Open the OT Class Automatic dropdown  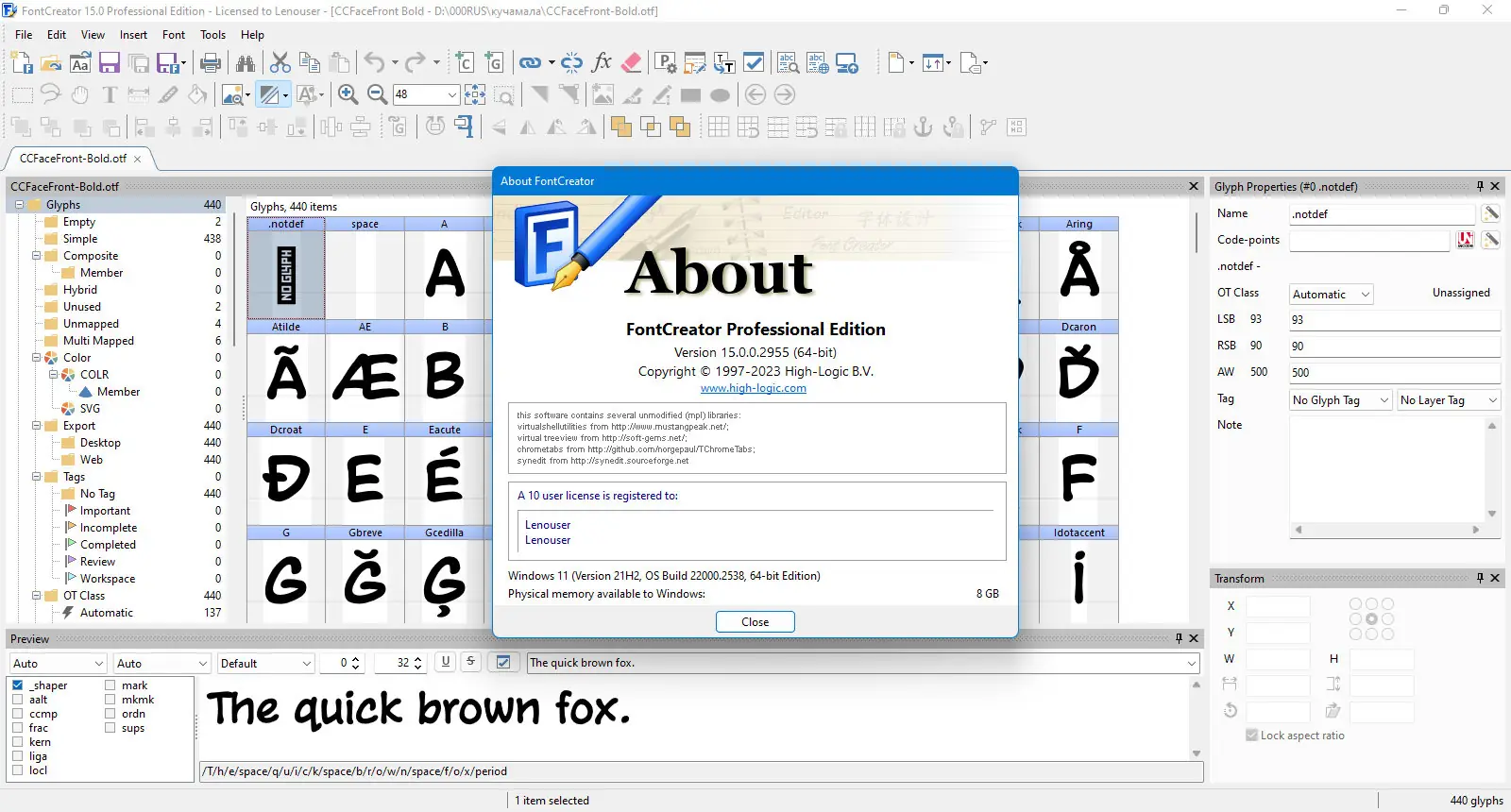tap(1331, 295)
